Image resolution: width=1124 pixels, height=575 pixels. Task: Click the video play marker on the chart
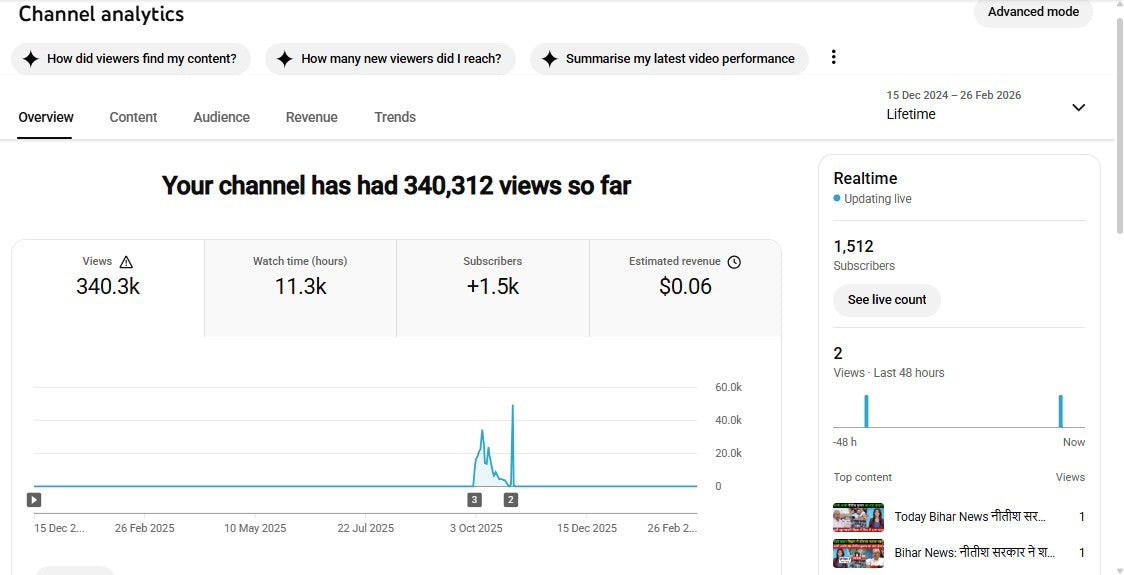click(34, 499)
